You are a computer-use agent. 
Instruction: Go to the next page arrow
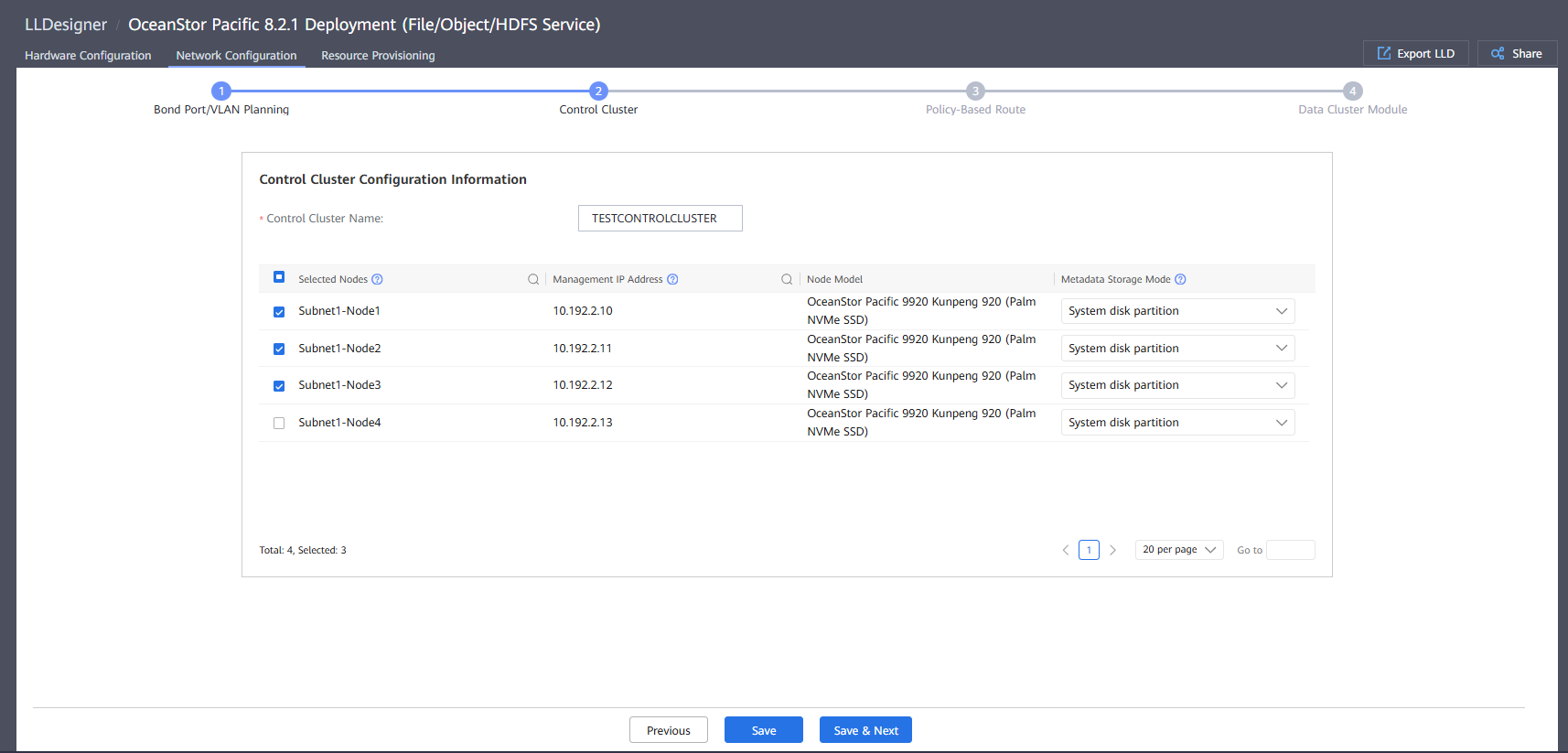pyautogui.click(x=1112, y=550)
